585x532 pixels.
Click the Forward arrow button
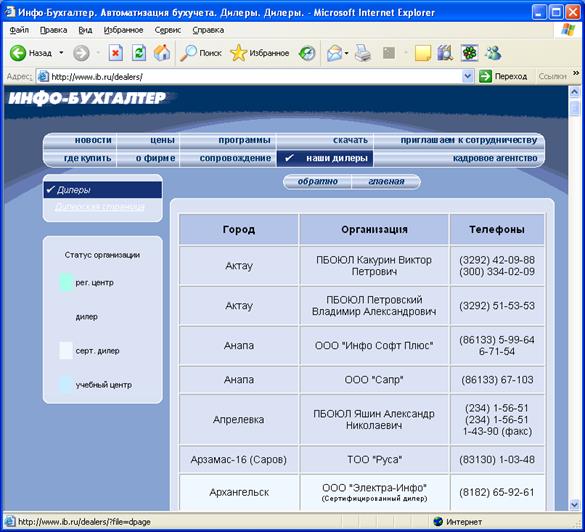pos(81,53)
